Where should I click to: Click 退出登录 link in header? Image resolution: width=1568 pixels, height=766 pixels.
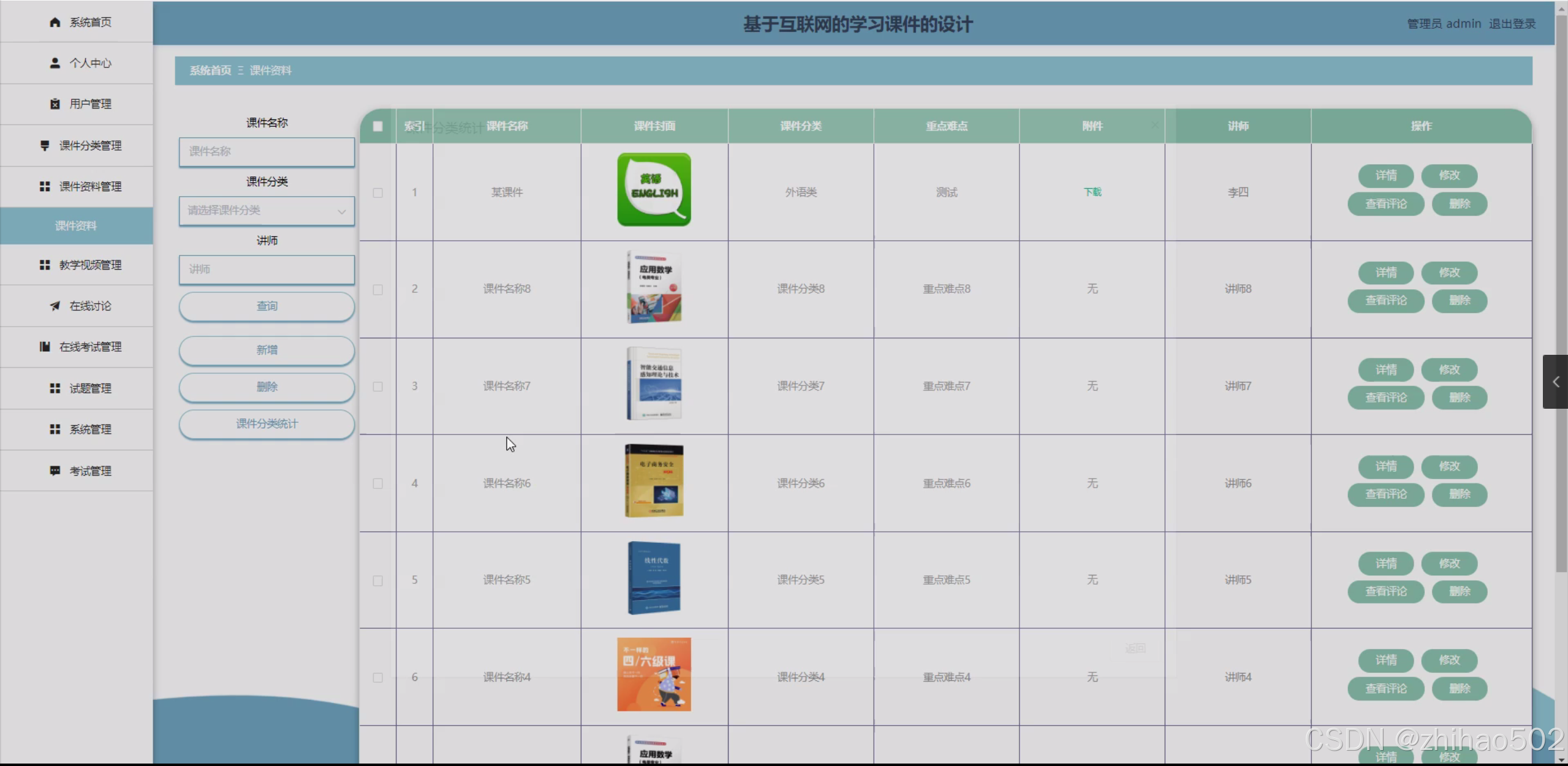point(1512,24)
